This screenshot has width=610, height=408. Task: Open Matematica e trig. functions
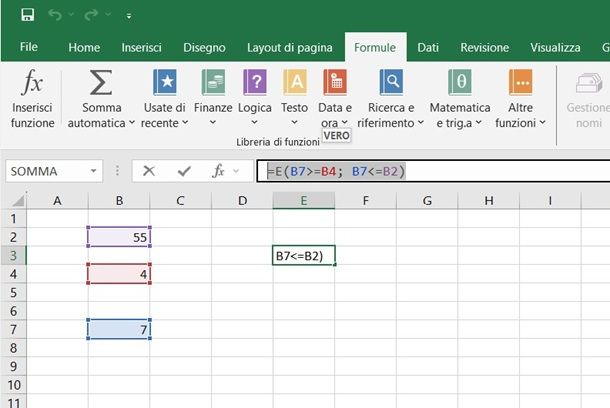[x=460, y=84]
